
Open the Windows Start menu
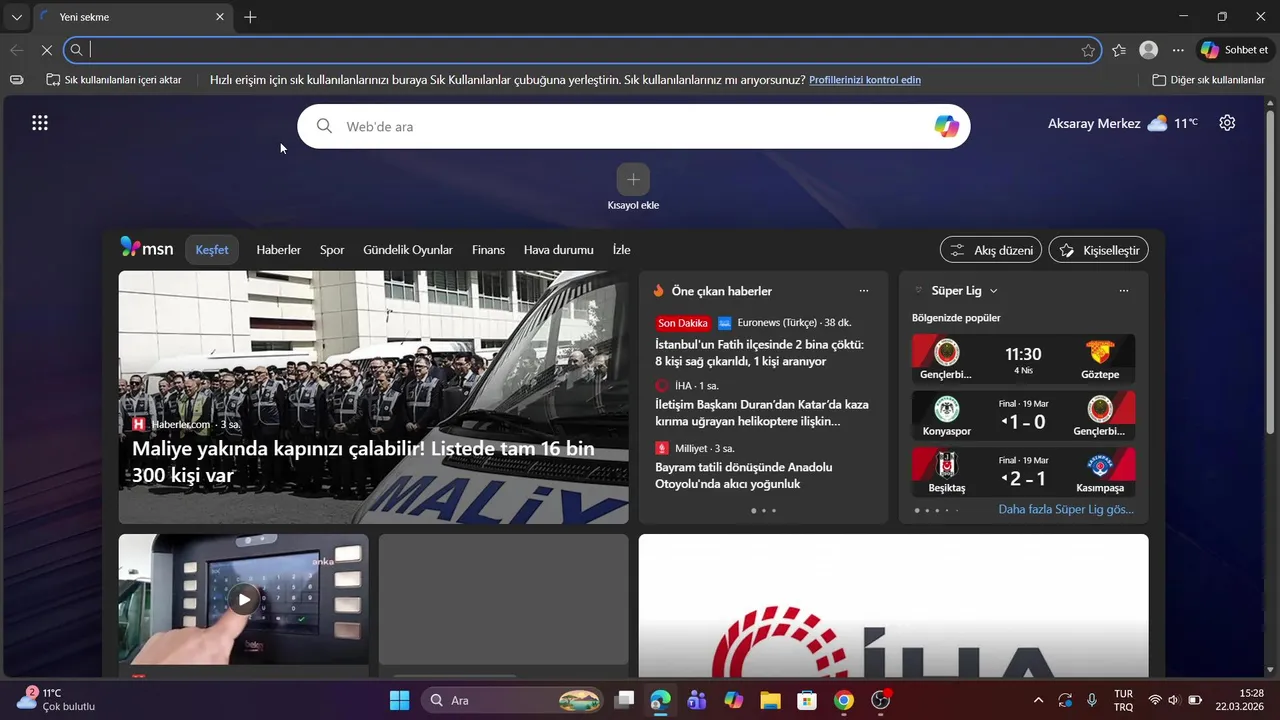pos(399,700)
